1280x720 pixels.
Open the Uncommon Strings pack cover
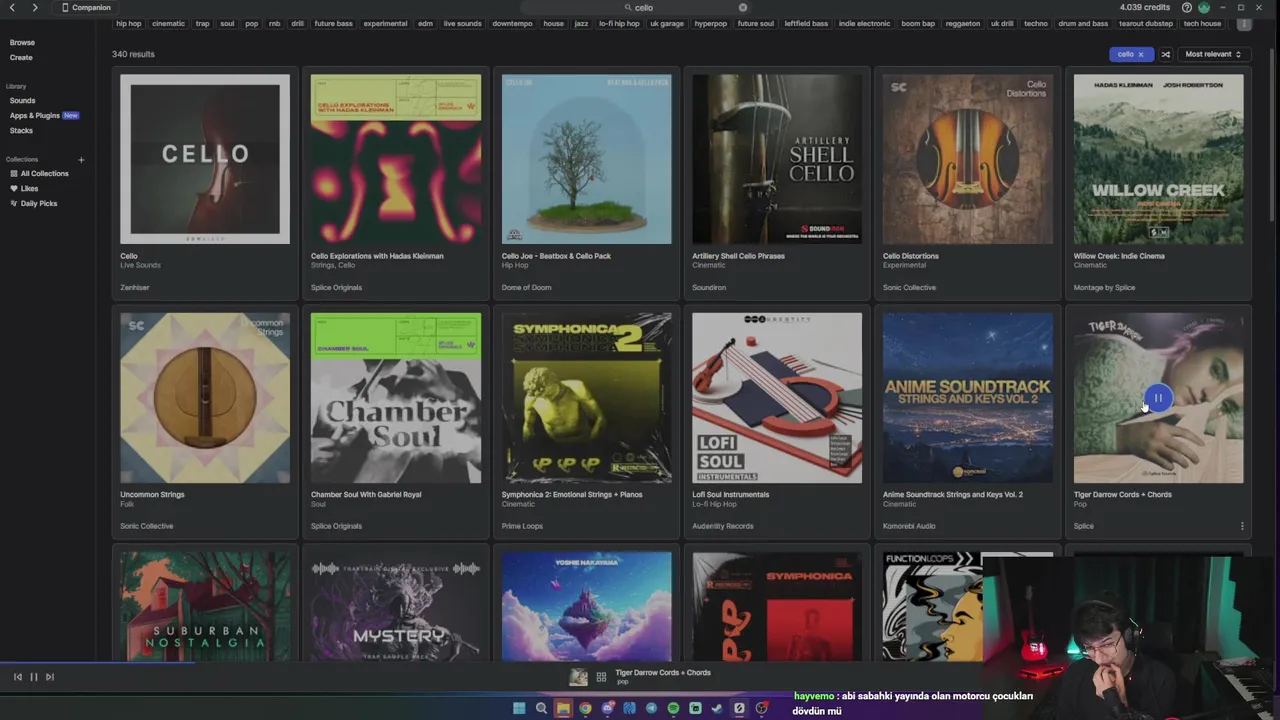coord(205,398)
